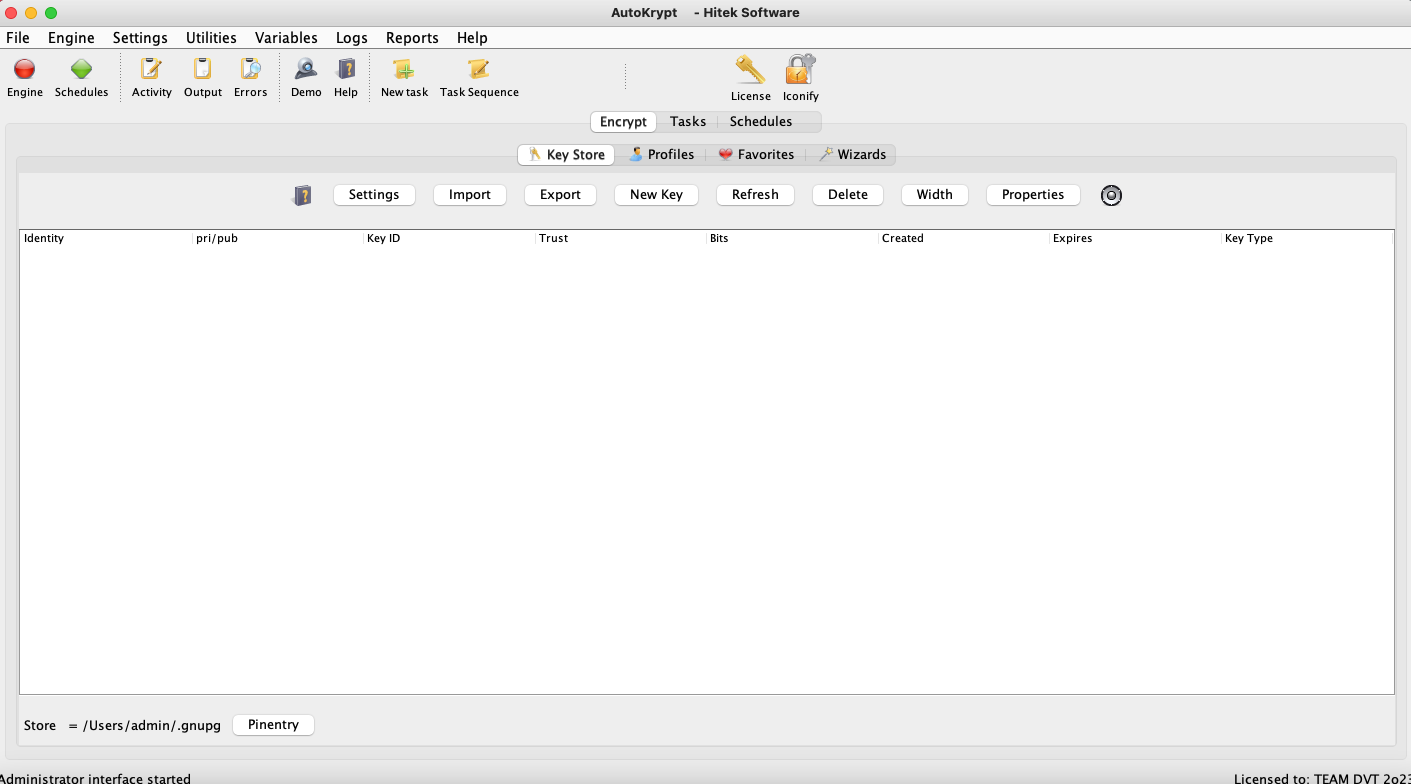Switch to the Profiles tab

tap(661, 155)
